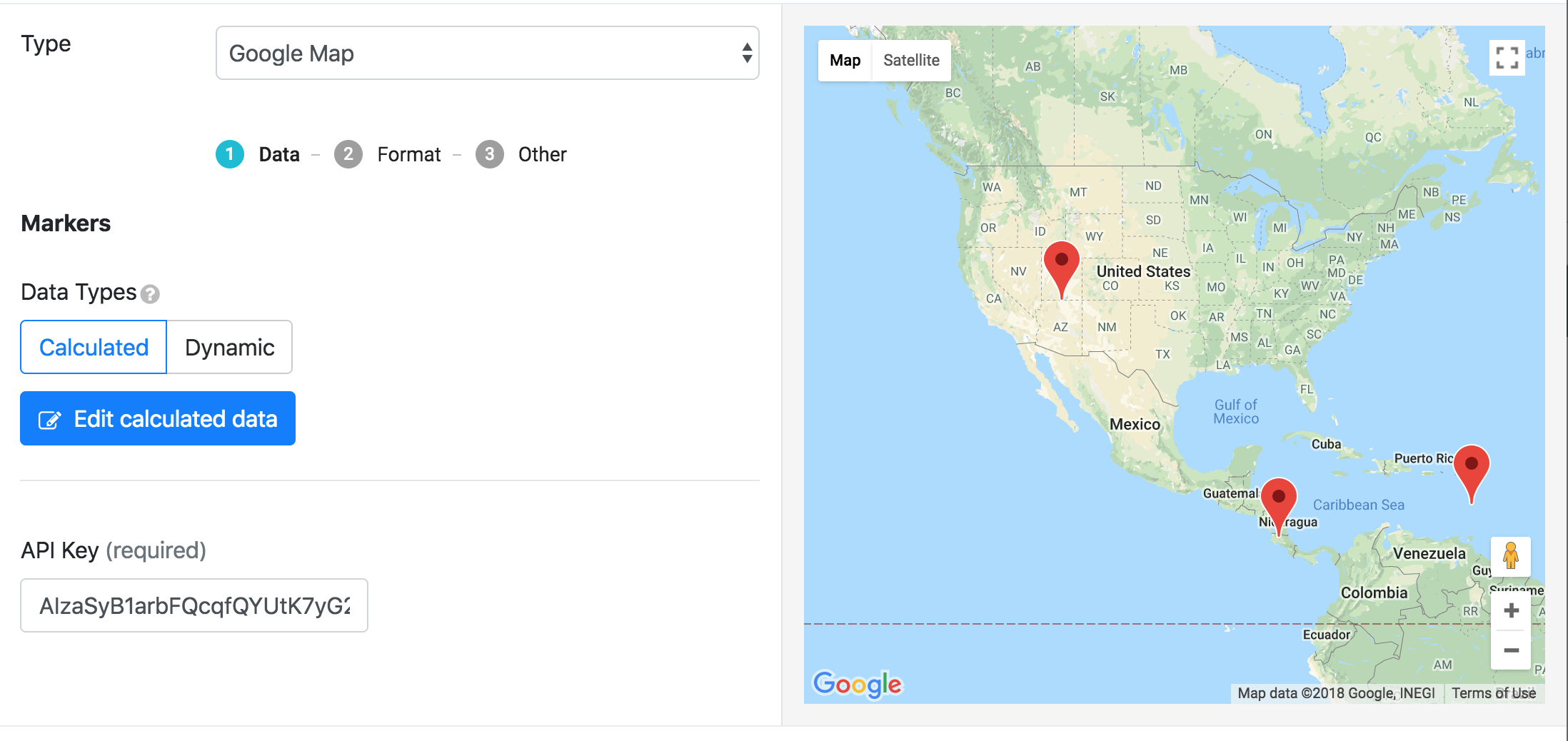
Task: Go to the Format step tab
Action: click(388, 154)
